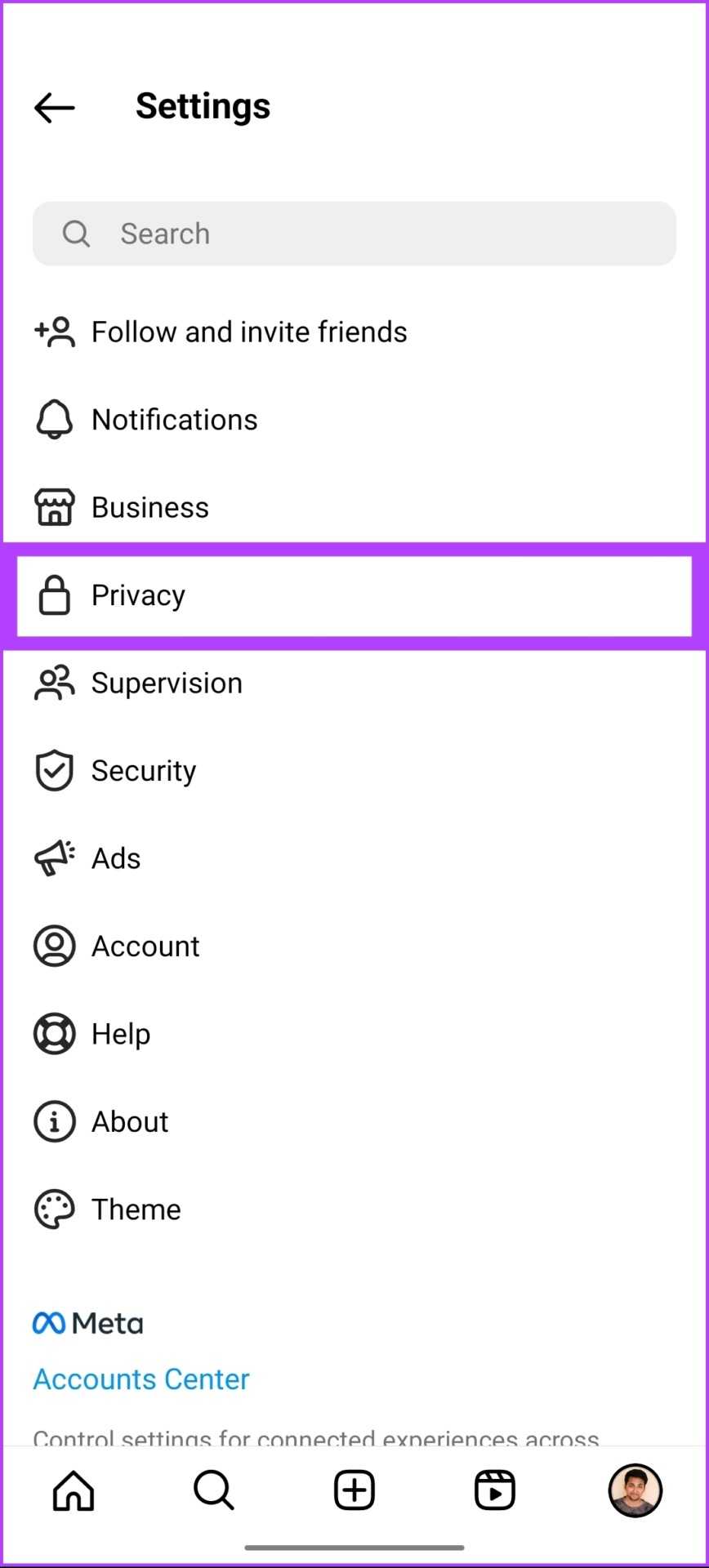Image resolution: width=709 pixels, height=1568 pixels.
Task: Open the profile picture tab
Action: (635, 1490)
